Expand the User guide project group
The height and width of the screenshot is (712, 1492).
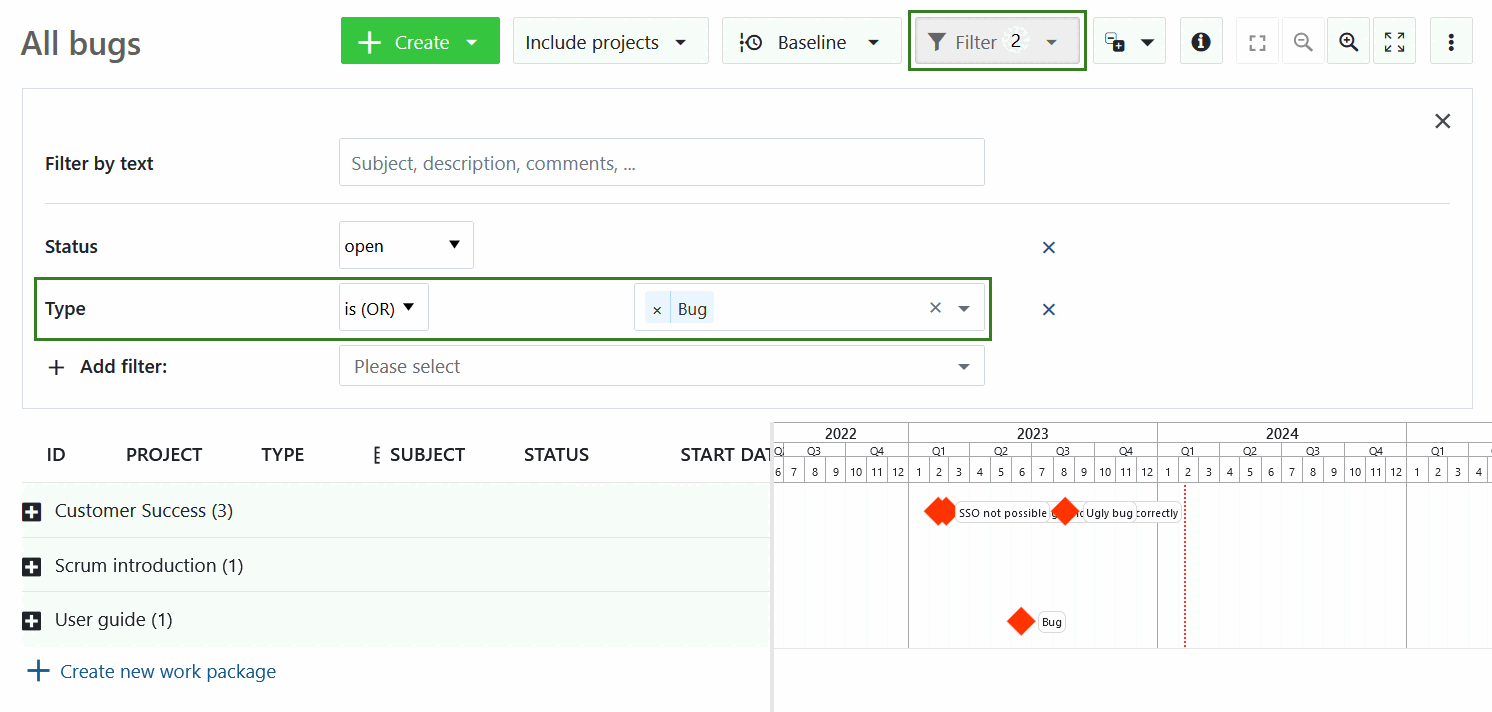click(x=33, y=619)
